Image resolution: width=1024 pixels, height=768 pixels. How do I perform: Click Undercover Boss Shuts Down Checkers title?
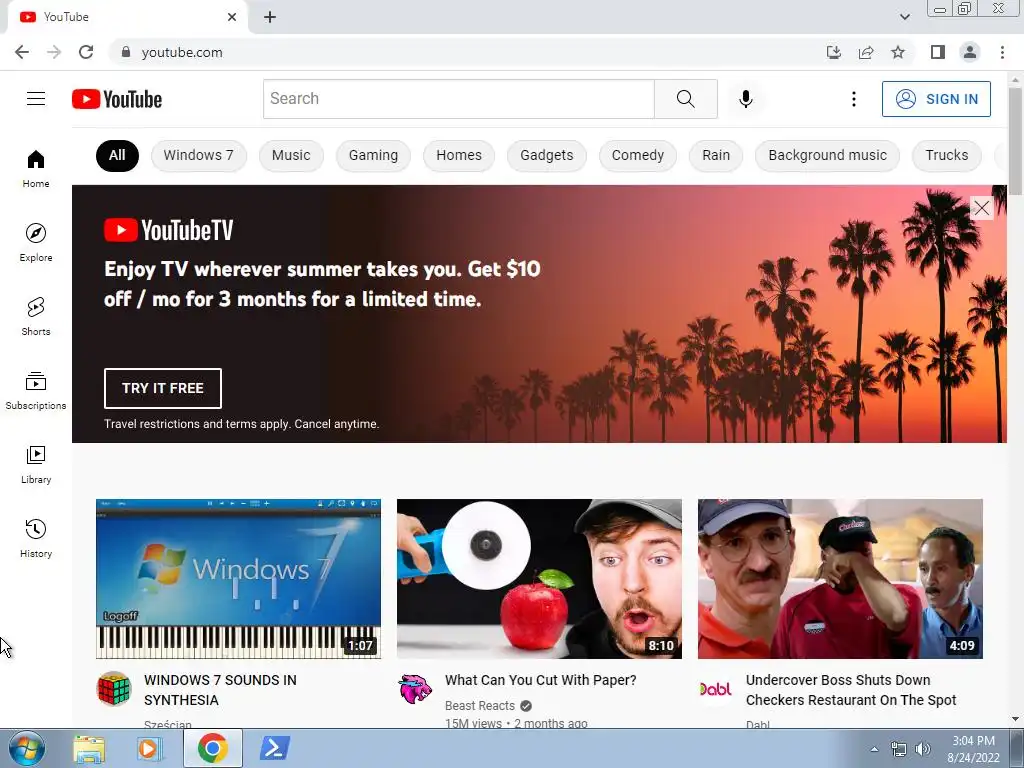pos(851,690)
